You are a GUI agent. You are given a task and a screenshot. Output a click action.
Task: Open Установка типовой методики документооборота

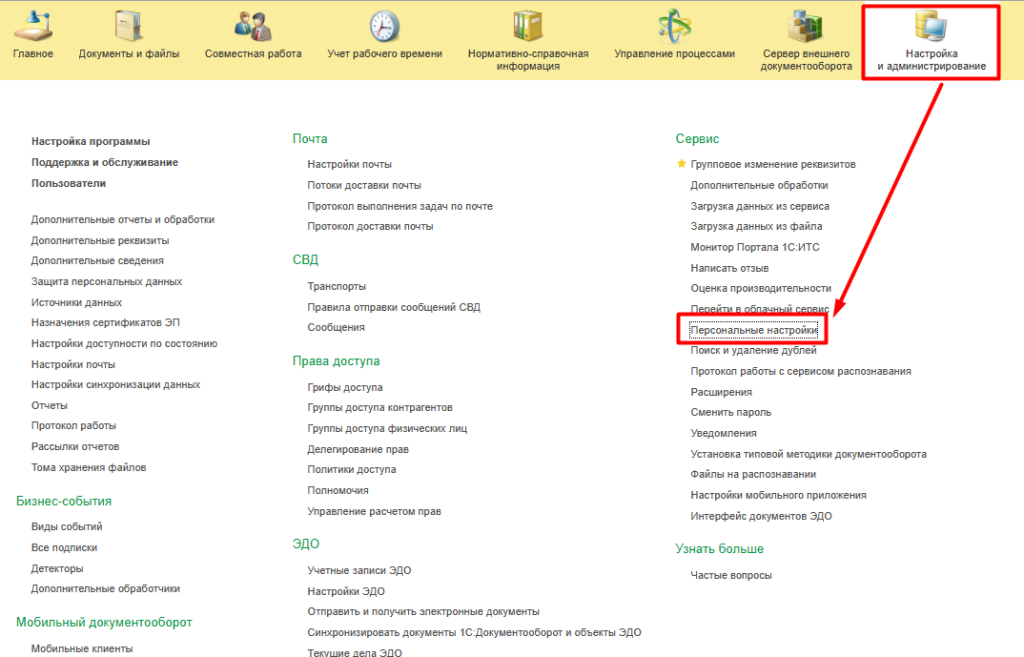(x=808, y=454)
